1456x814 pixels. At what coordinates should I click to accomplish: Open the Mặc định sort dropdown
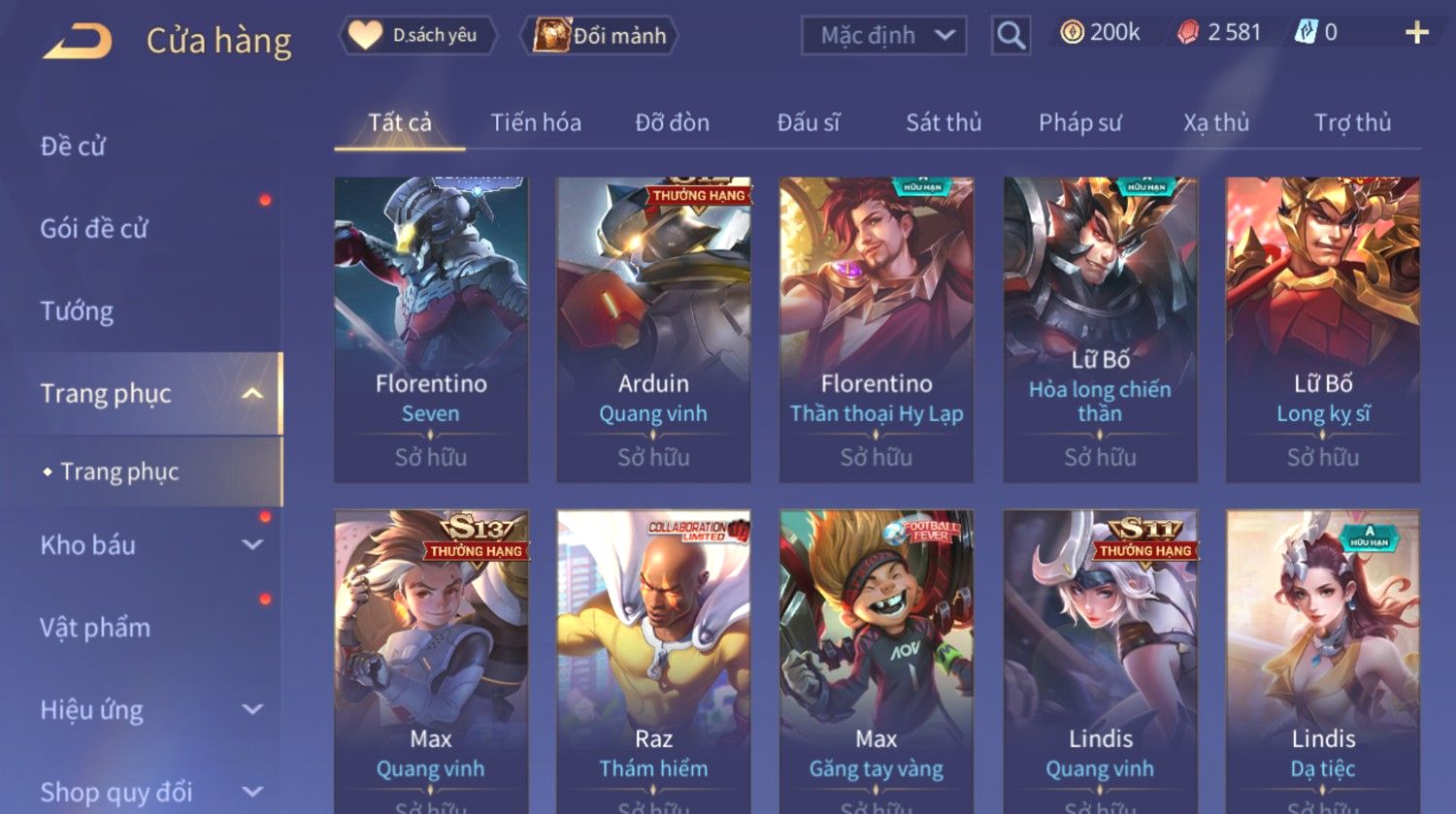[x=884, y=36]
